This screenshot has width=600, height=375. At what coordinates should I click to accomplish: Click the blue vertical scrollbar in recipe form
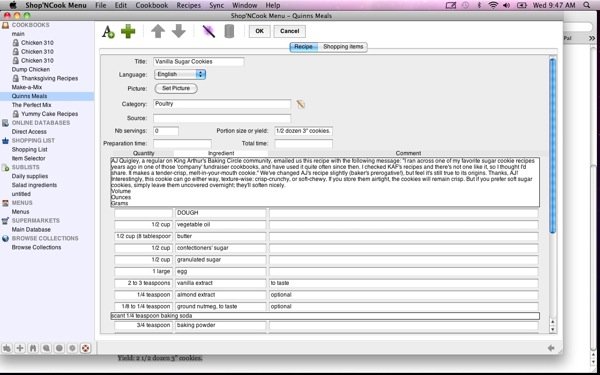[553, 145]
